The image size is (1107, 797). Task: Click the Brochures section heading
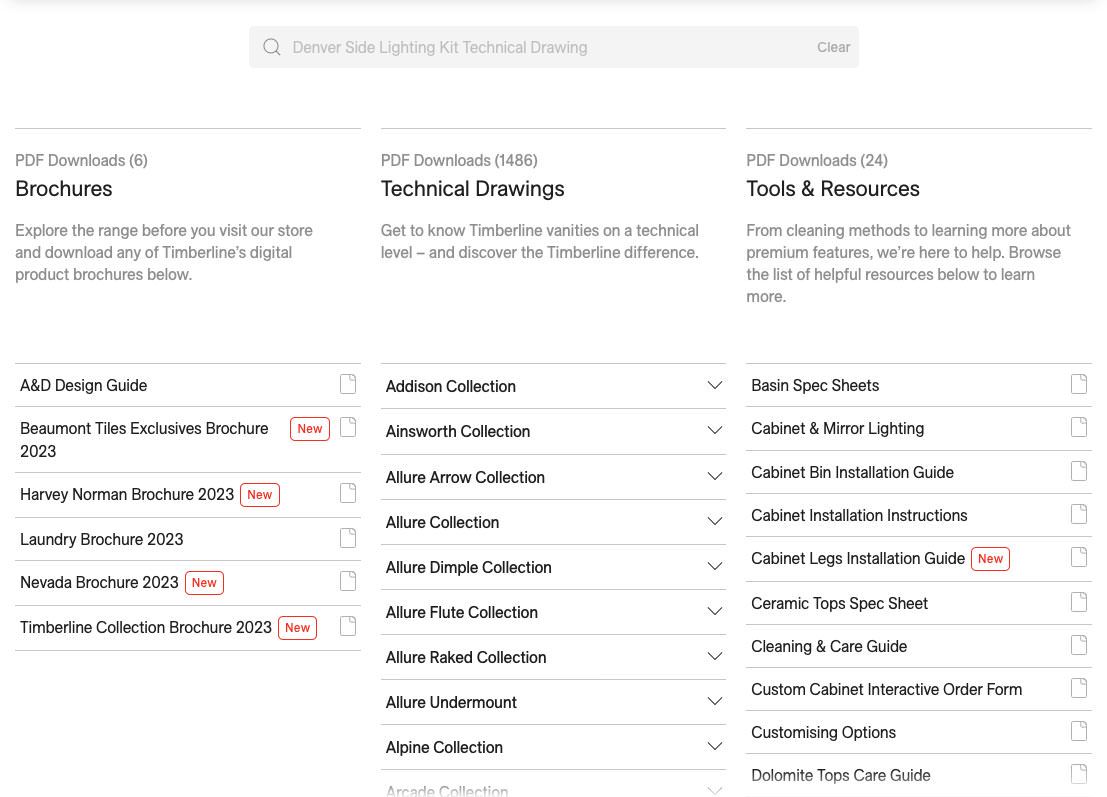[x=64, y=188]
